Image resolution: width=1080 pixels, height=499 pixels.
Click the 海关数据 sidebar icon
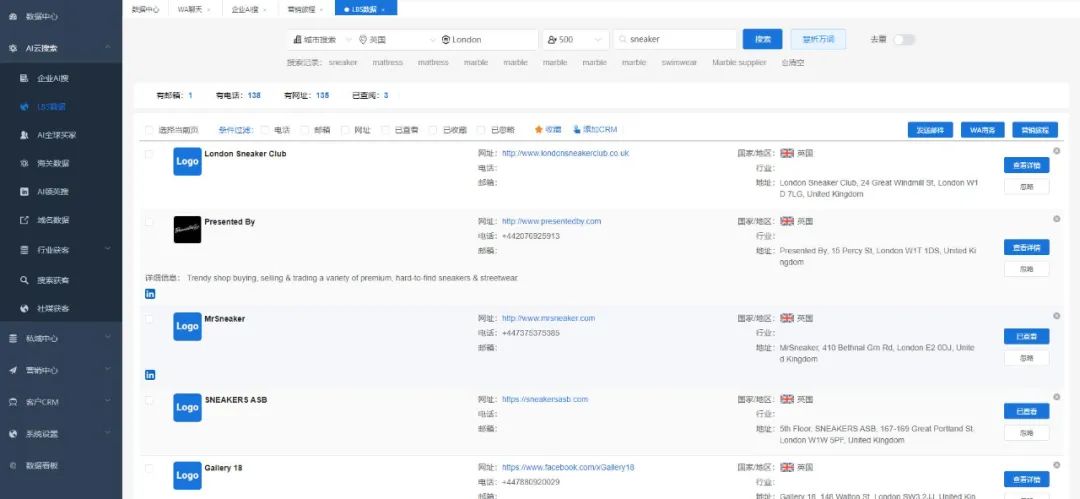point(25,163)
